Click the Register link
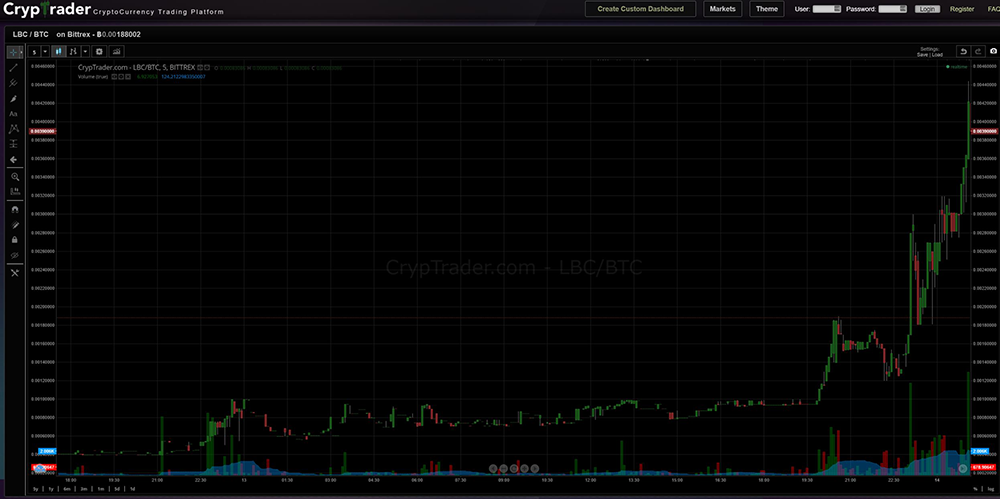This screenshot has width=1000, height=499. [961, 9]
